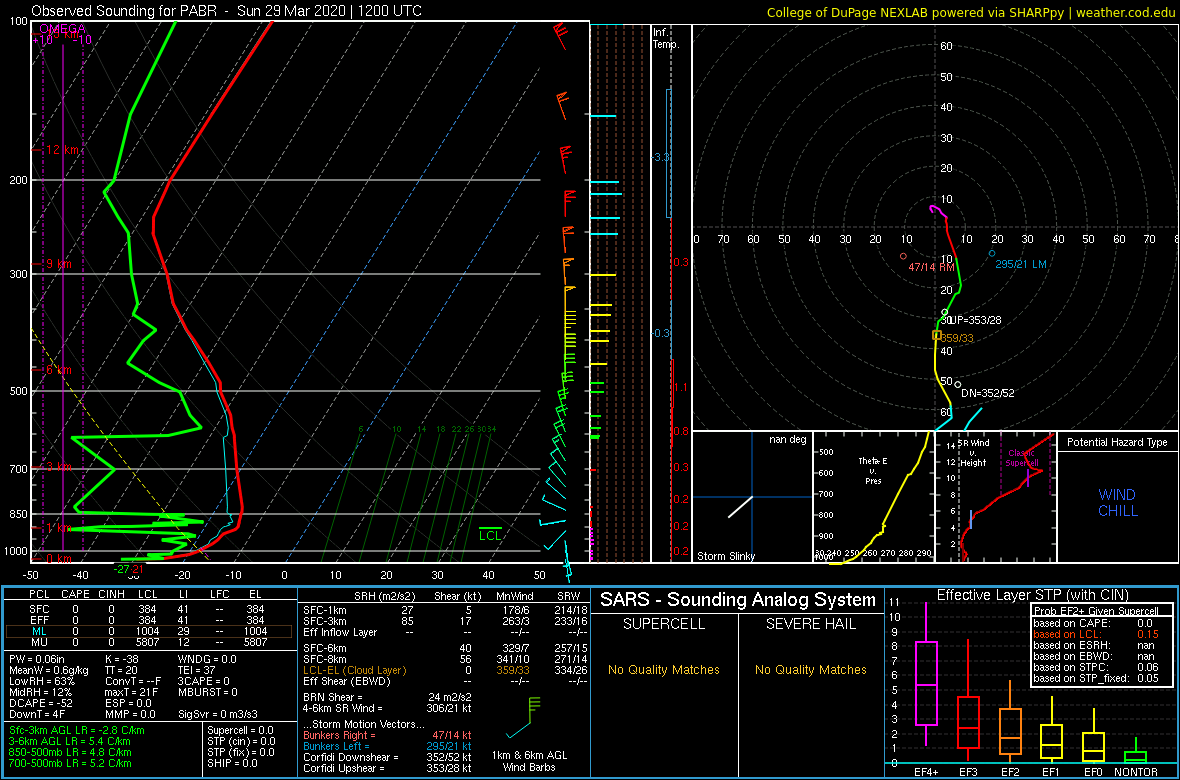Click the Potential Hazard Type heading
1180x780 pixels.
[x=1118, y=442]
